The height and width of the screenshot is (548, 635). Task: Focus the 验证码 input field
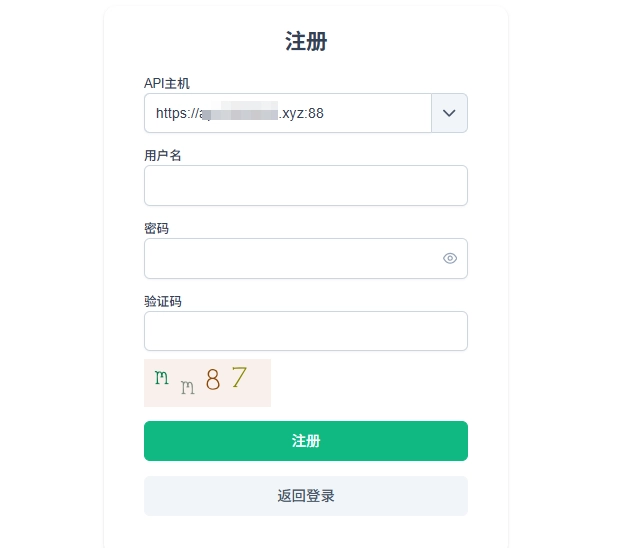click(305, 331)
